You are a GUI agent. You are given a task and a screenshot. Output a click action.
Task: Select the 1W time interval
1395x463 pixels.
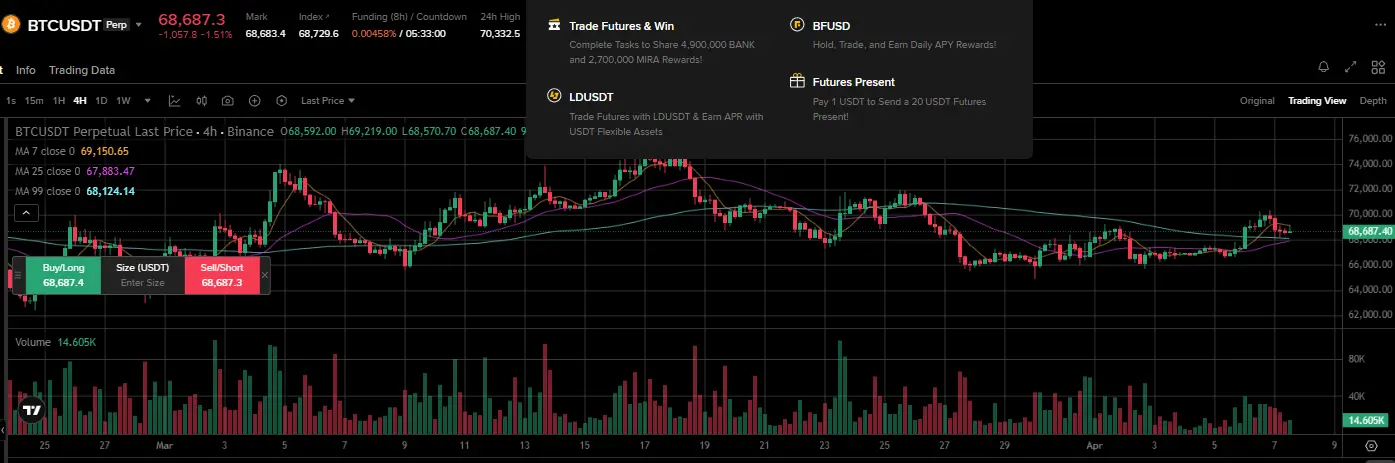tap(124, 101)
